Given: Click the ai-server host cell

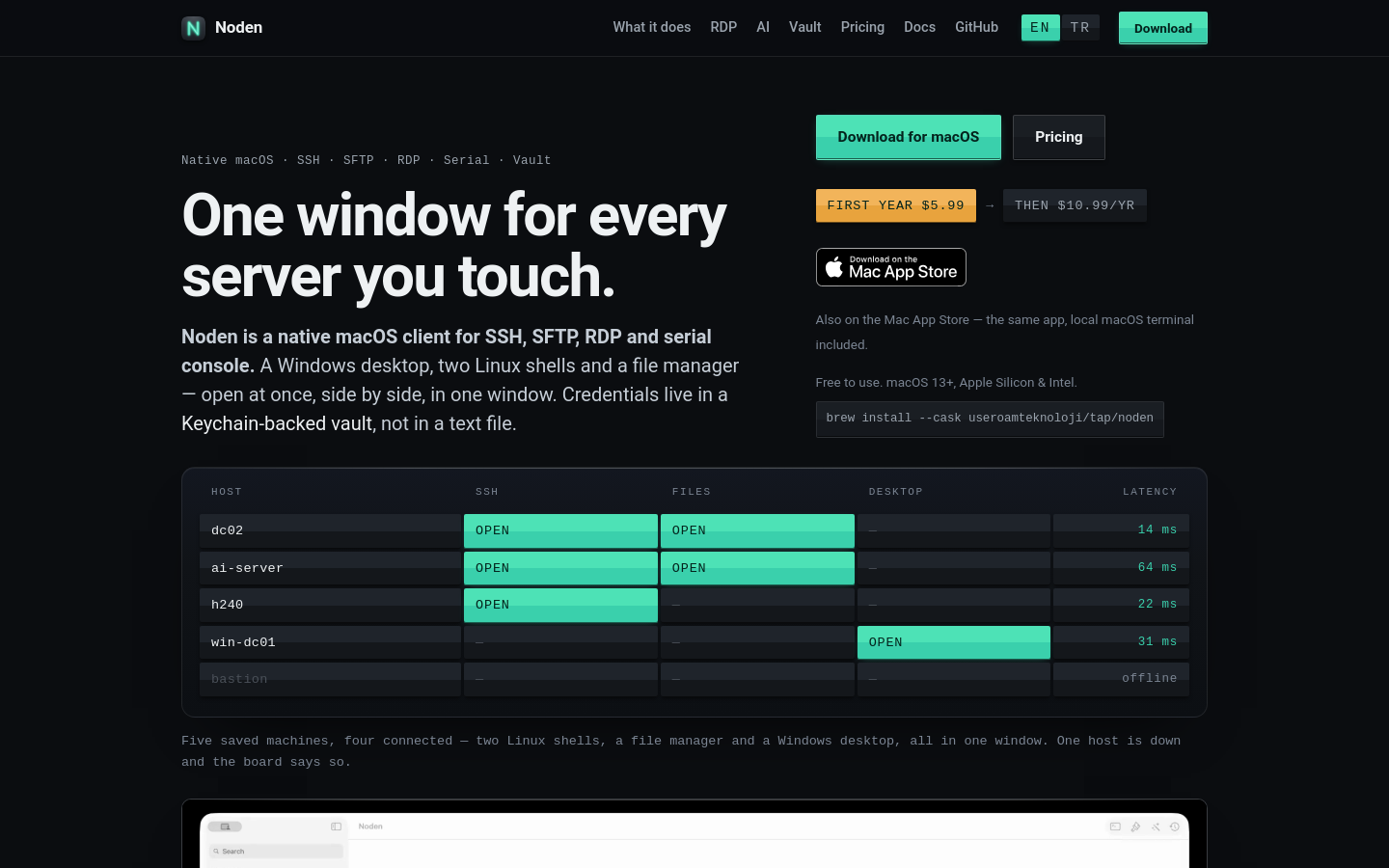Looking at the screenshot, I should [x=330, y=568].
